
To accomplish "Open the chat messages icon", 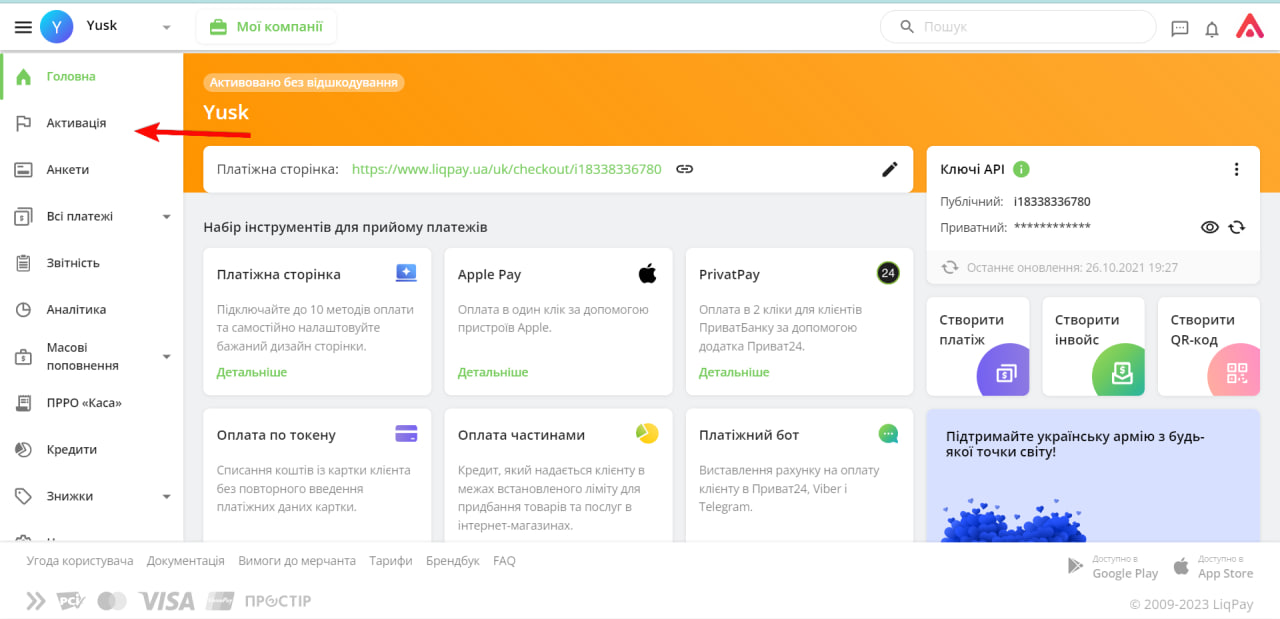I will pyautogui.click(x=1180, y=28).
